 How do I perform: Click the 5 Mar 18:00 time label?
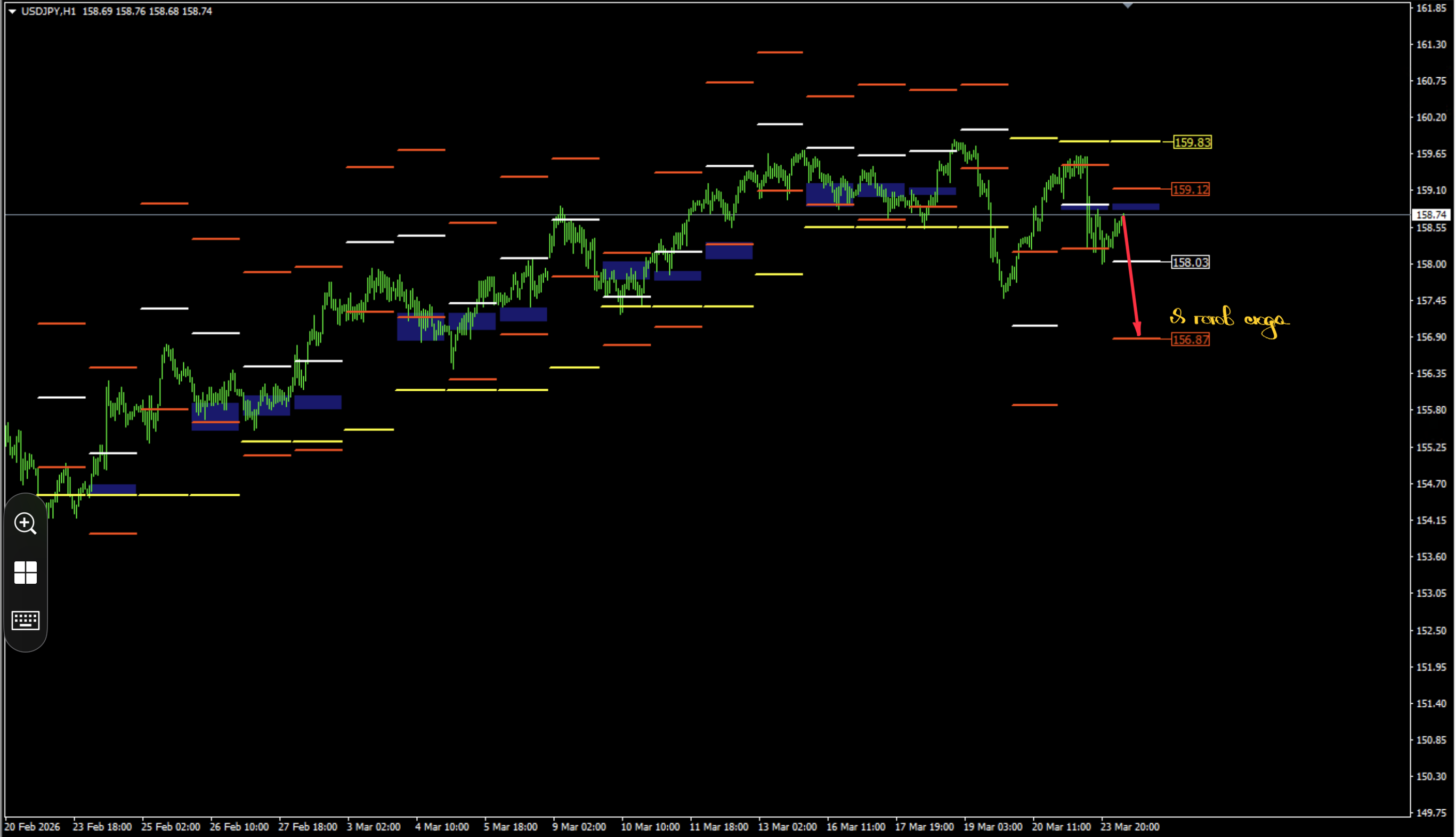[x=511, y=827]
